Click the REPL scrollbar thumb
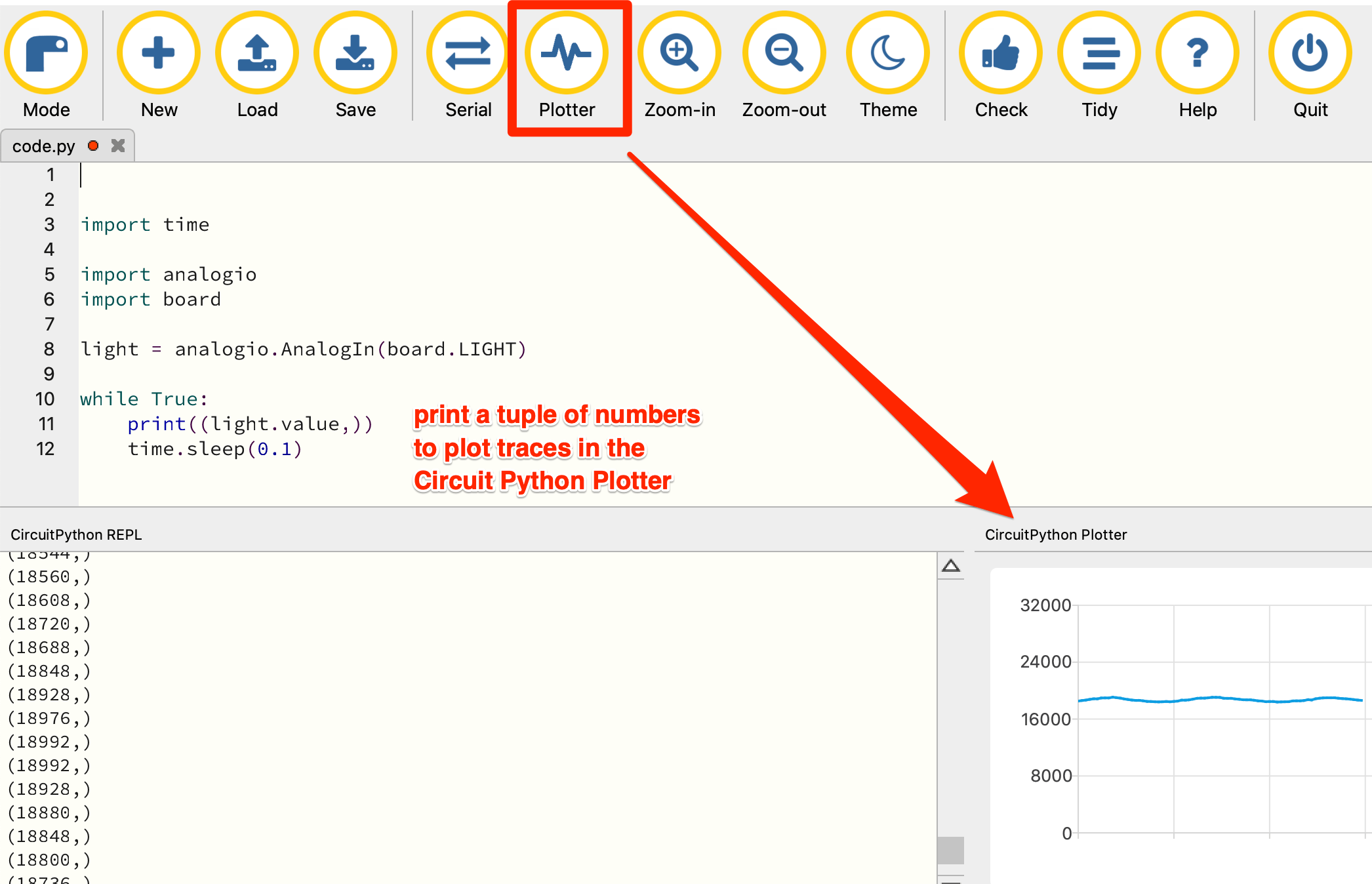The image size is (1372, 884). tap(950, 850)
